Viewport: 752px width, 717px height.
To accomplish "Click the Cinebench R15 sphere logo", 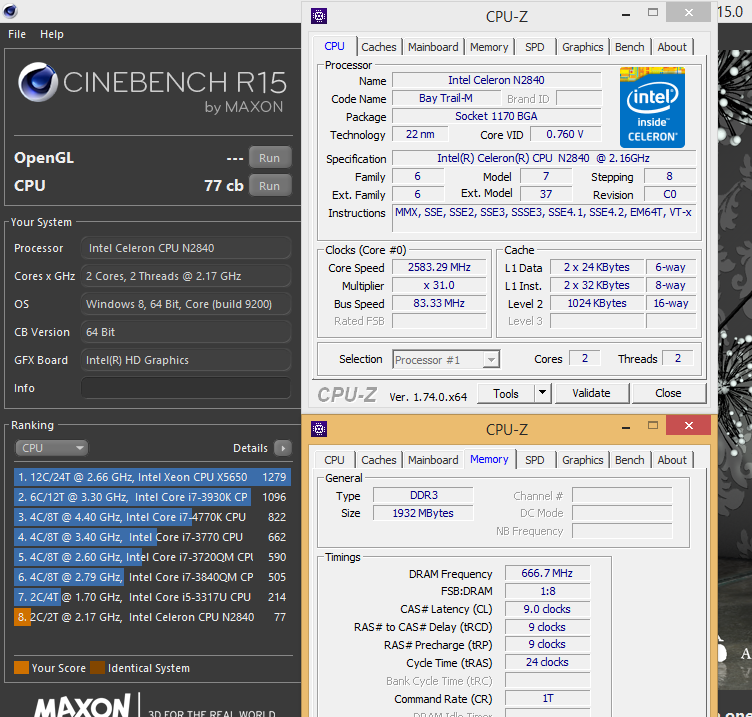I will (37, 82).
